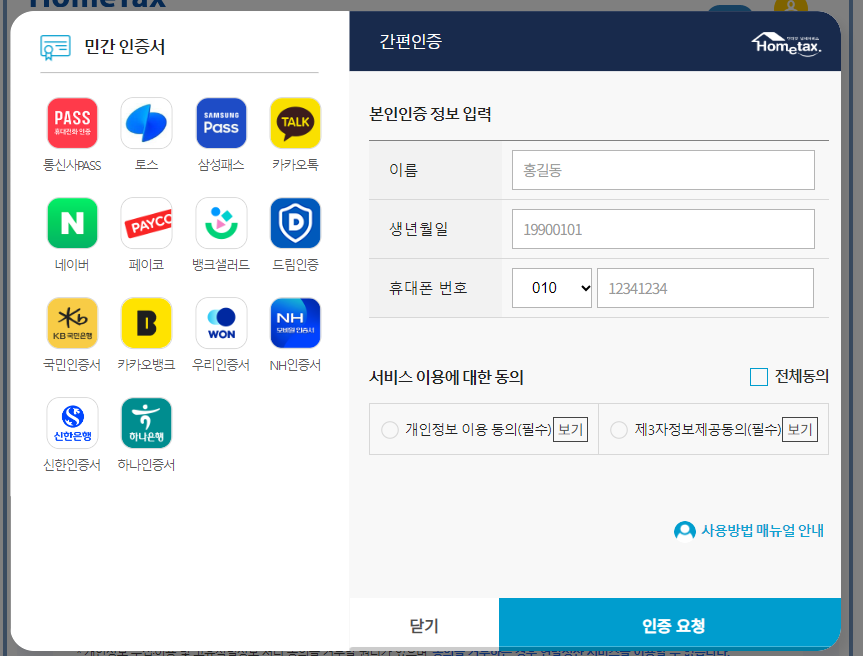Screen dimensions: 863x656
Task: Select the 신한인증서 bank icon
Action: [72, 423]
